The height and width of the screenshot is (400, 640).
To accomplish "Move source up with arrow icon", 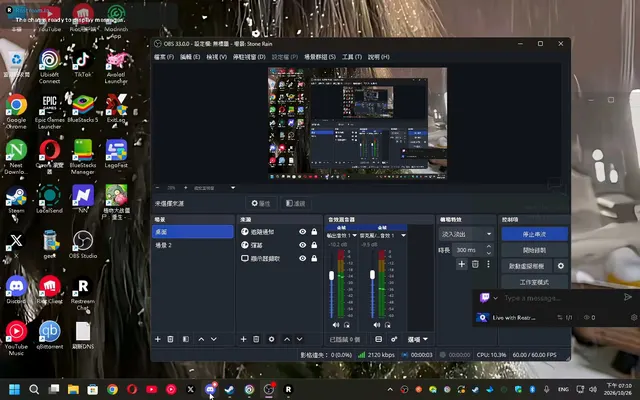I will coord(287,339).
